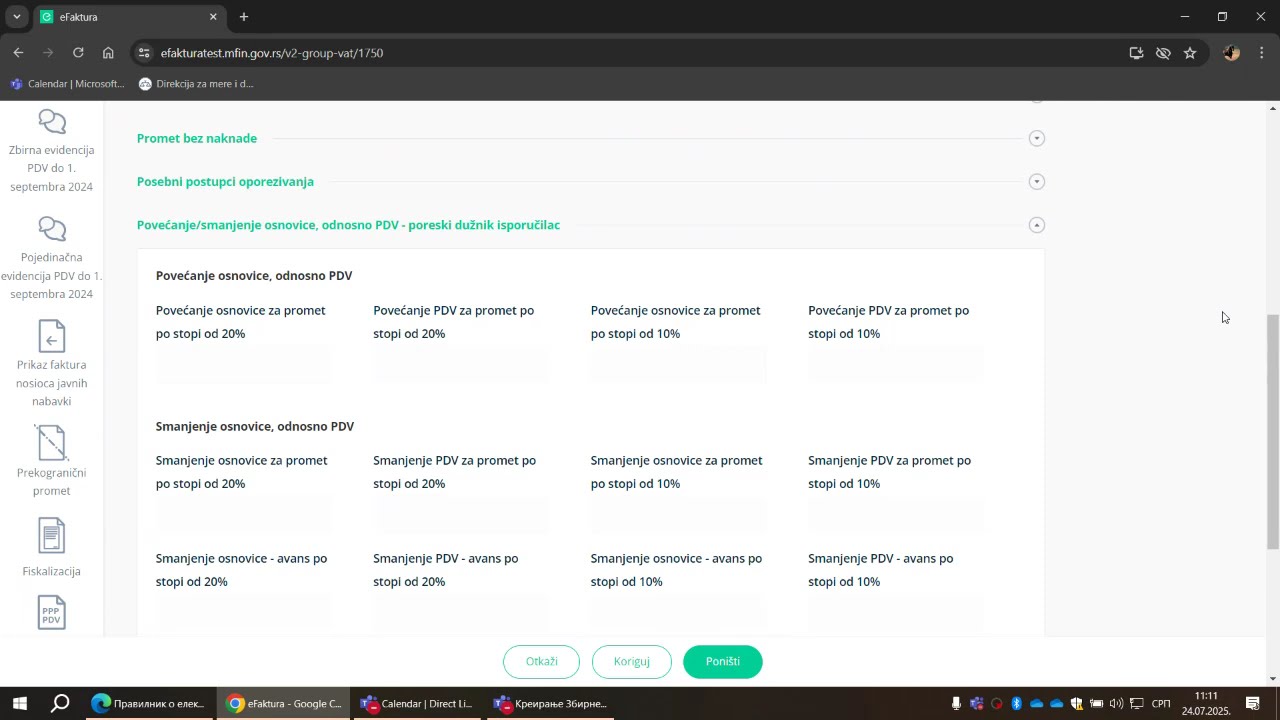Viewport: 1280px width, 720px height.
Task: Go to browser home page
Action: [x=108, y=53]
